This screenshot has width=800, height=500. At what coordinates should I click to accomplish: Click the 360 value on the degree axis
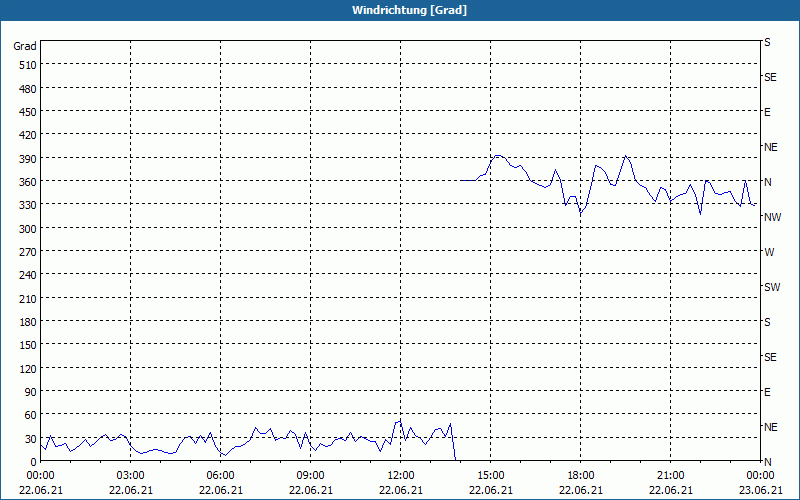point(28,182)
